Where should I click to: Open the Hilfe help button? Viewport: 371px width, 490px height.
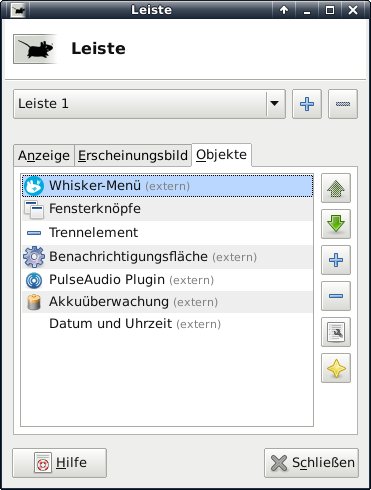point(60,463)
